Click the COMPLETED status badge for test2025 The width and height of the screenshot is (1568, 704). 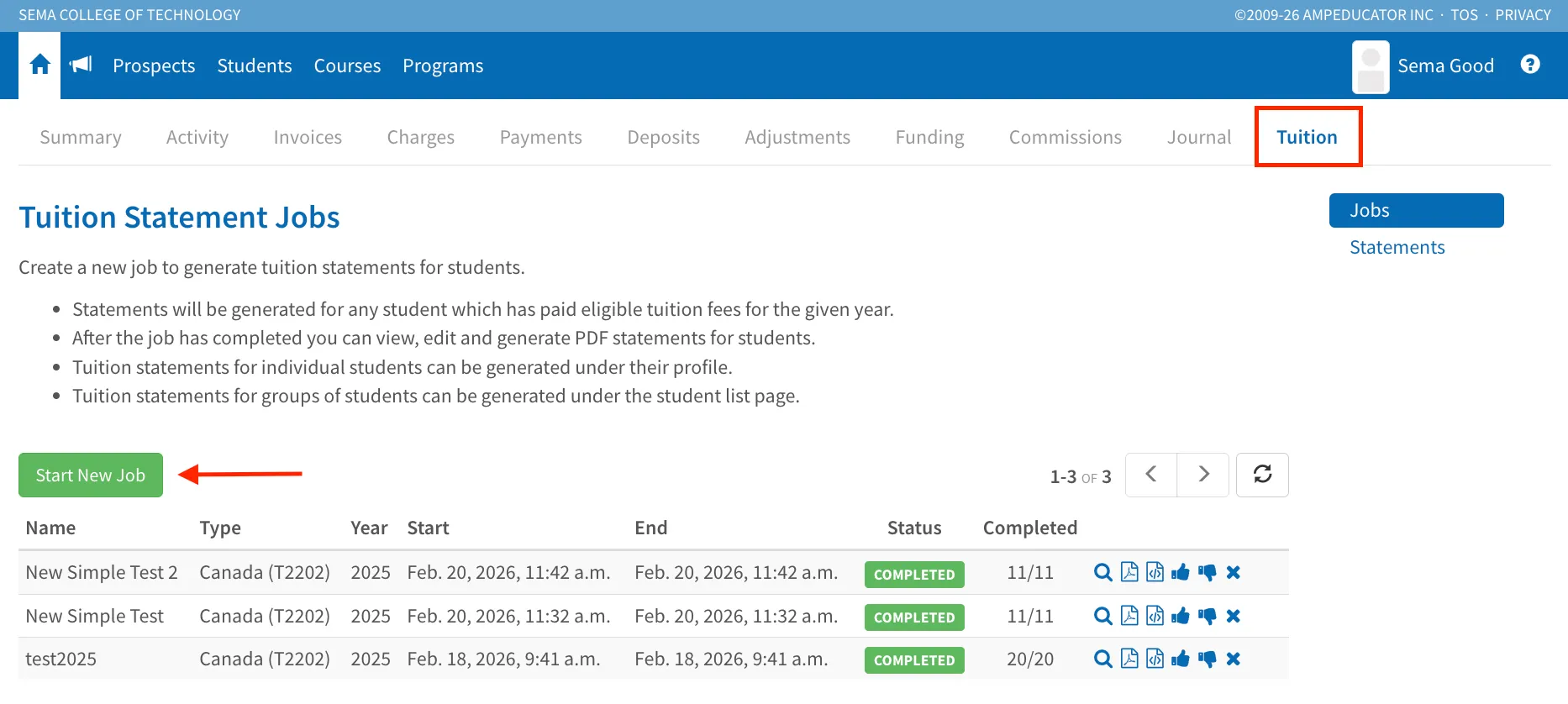[914, 660]
